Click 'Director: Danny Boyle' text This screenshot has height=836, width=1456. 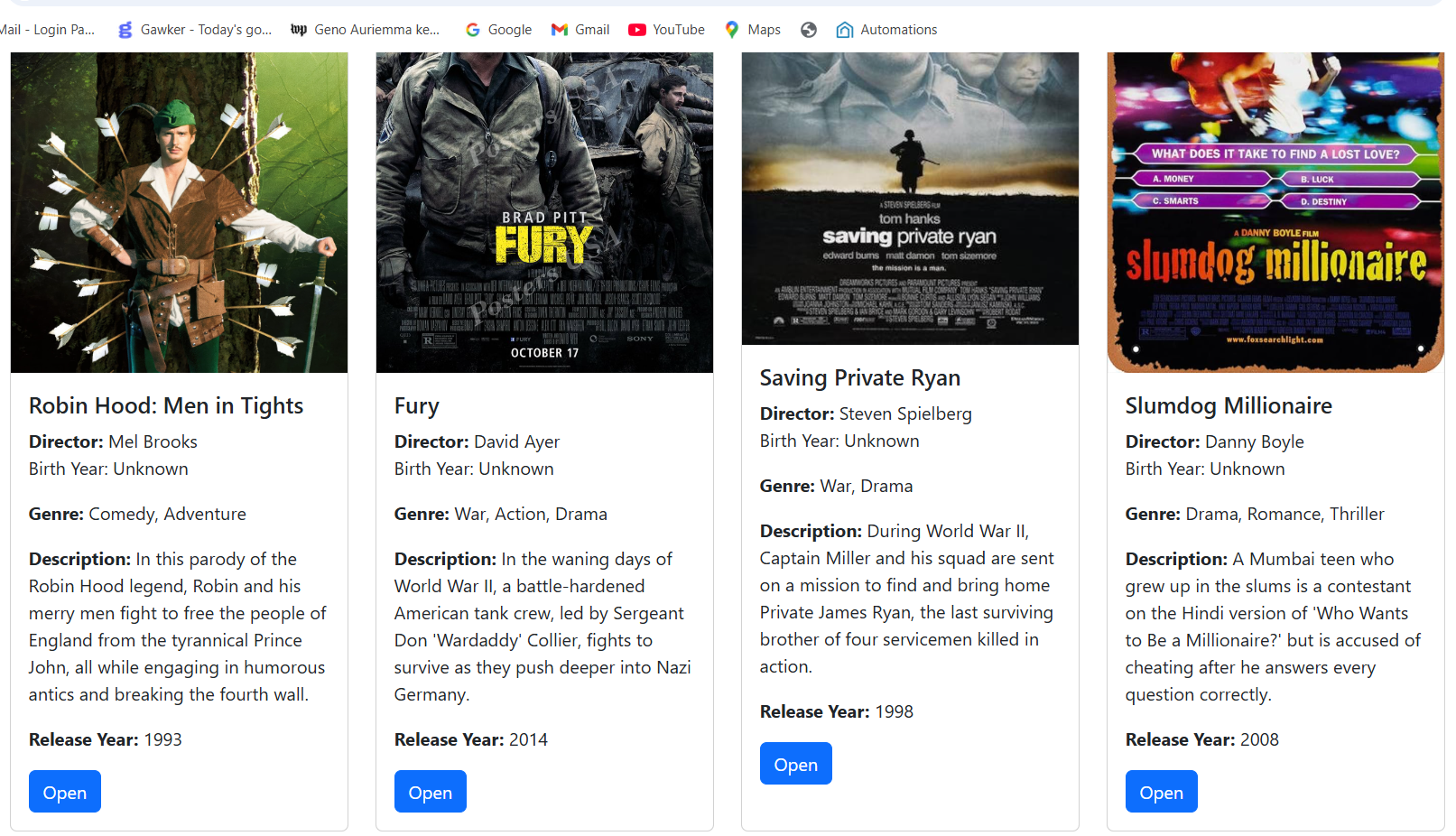click(1214, 441)
